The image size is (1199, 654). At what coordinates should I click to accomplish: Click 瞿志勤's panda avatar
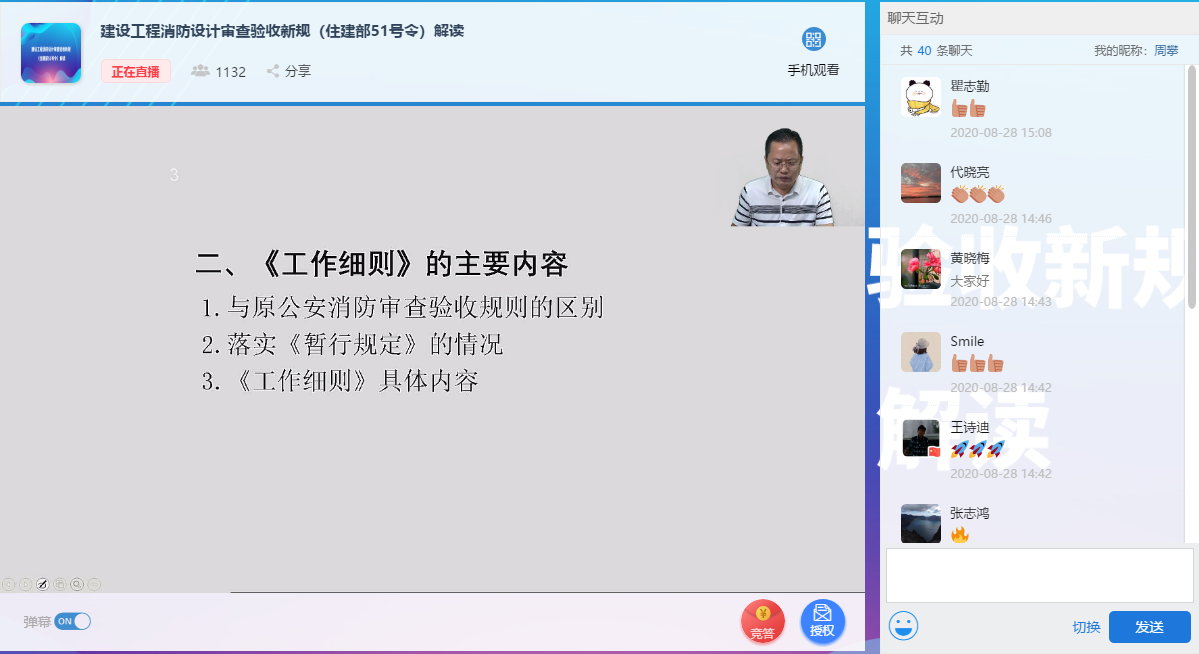(920, 97)
